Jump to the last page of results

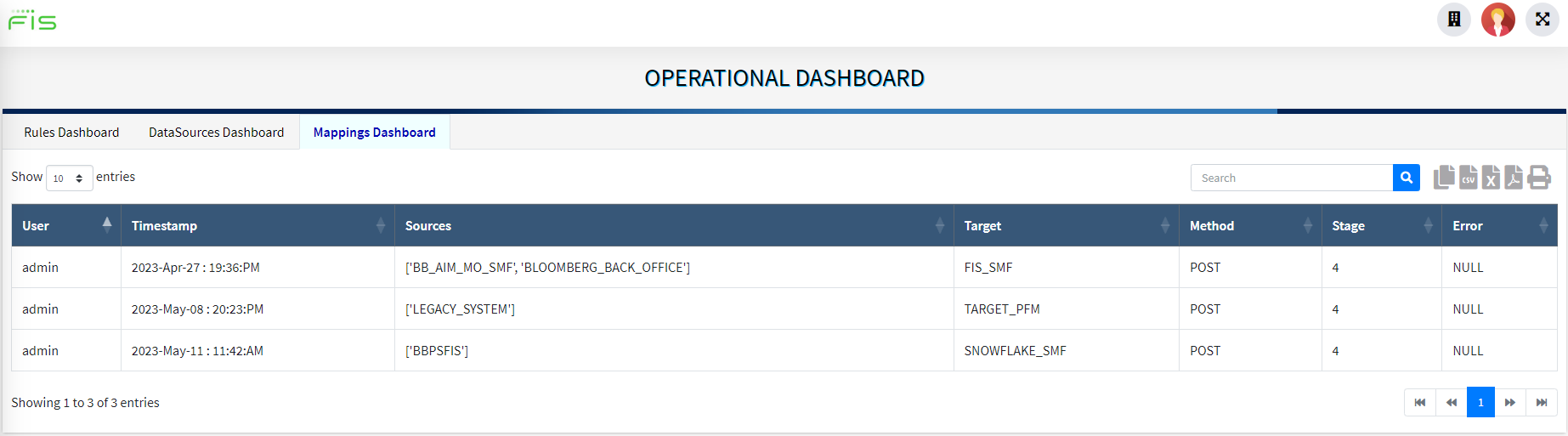[1542, 403]
